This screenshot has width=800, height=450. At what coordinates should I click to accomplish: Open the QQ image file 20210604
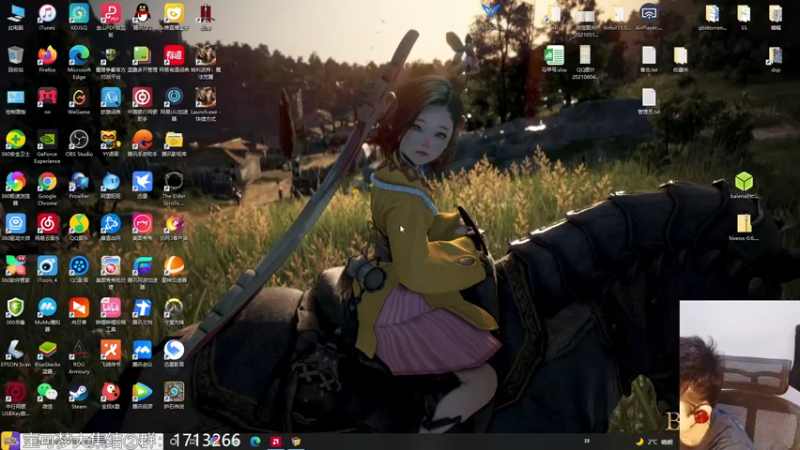(x=585, y=62)
